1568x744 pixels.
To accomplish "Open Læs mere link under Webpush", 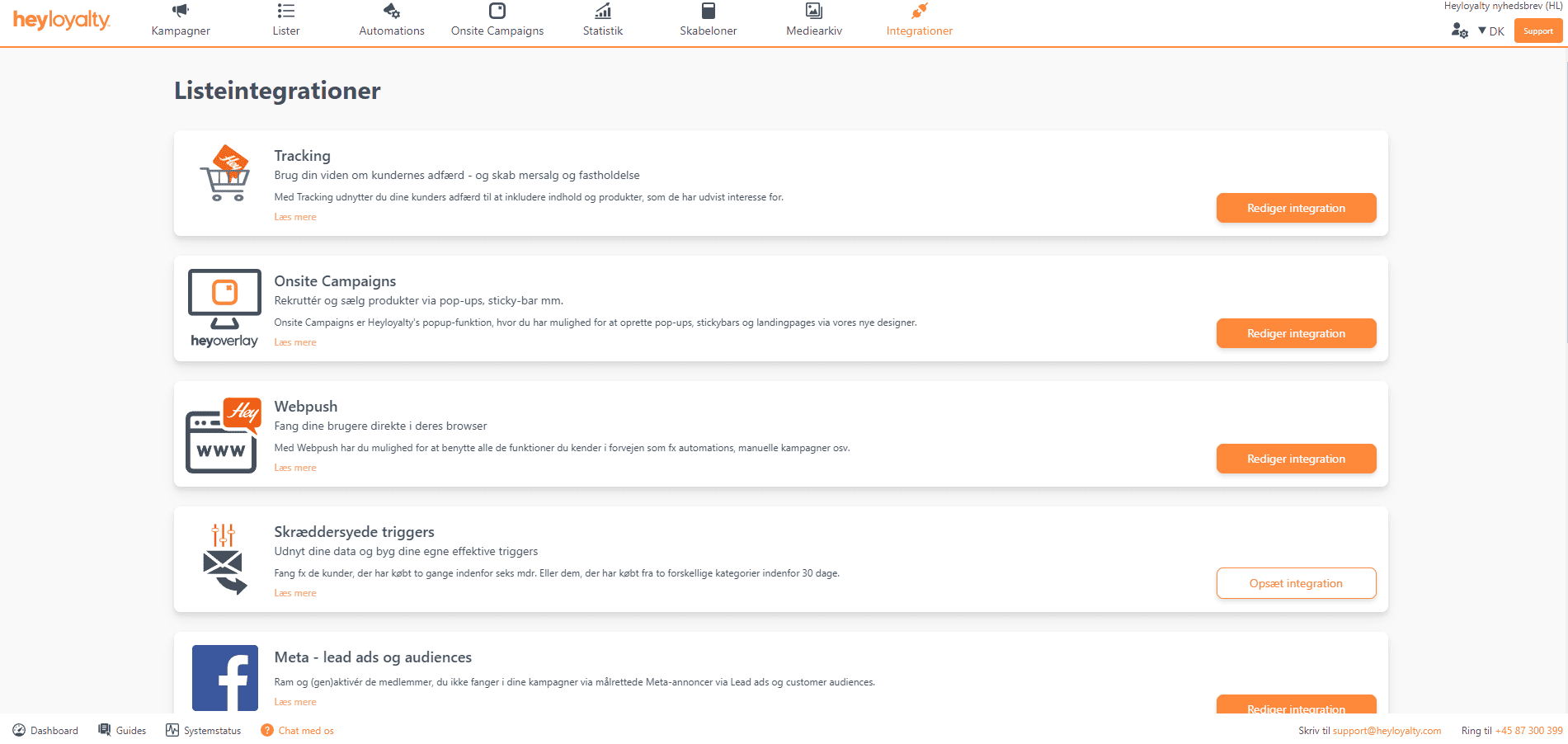I will coord(295,468).
